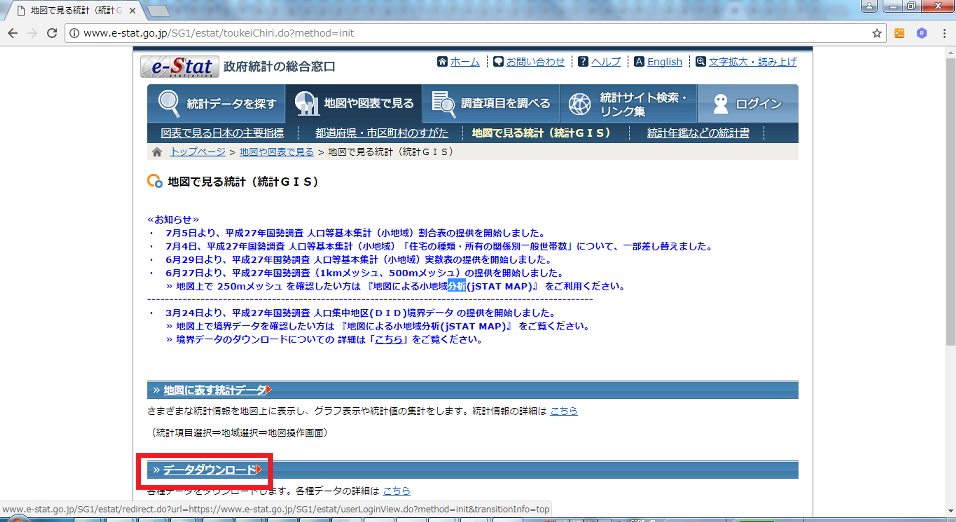Click the globe icon for 統計サイト検索・リンク集

[x=579, y=103]
